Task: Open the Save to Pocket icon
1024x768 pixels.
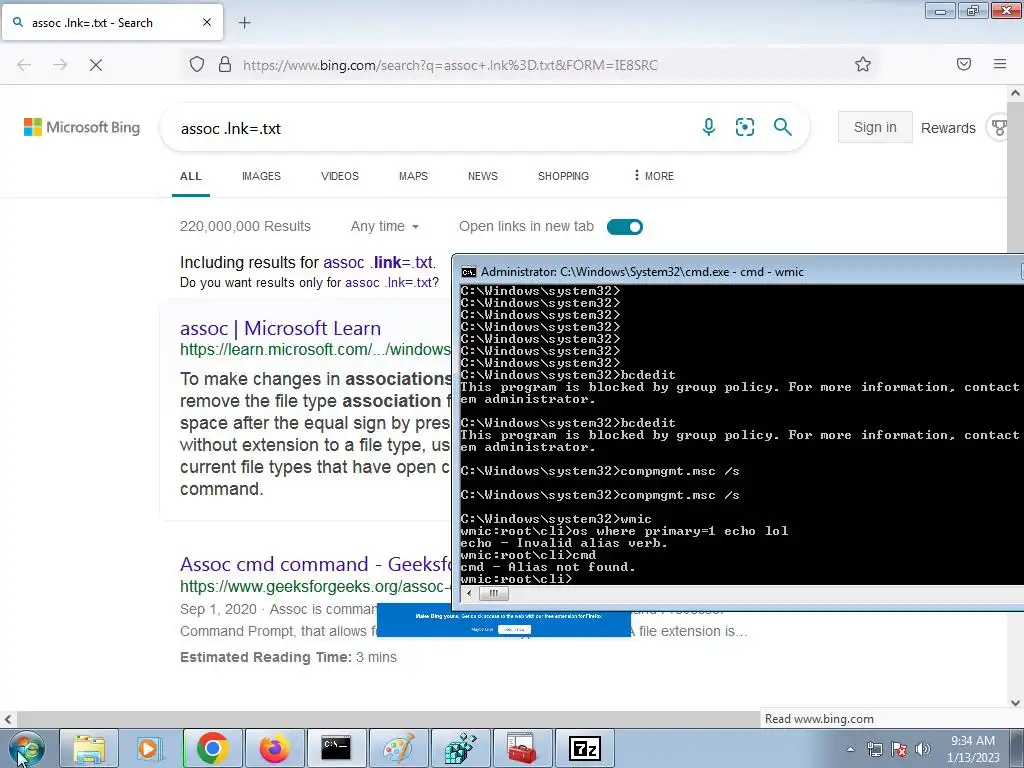Action: coord(964,64)
